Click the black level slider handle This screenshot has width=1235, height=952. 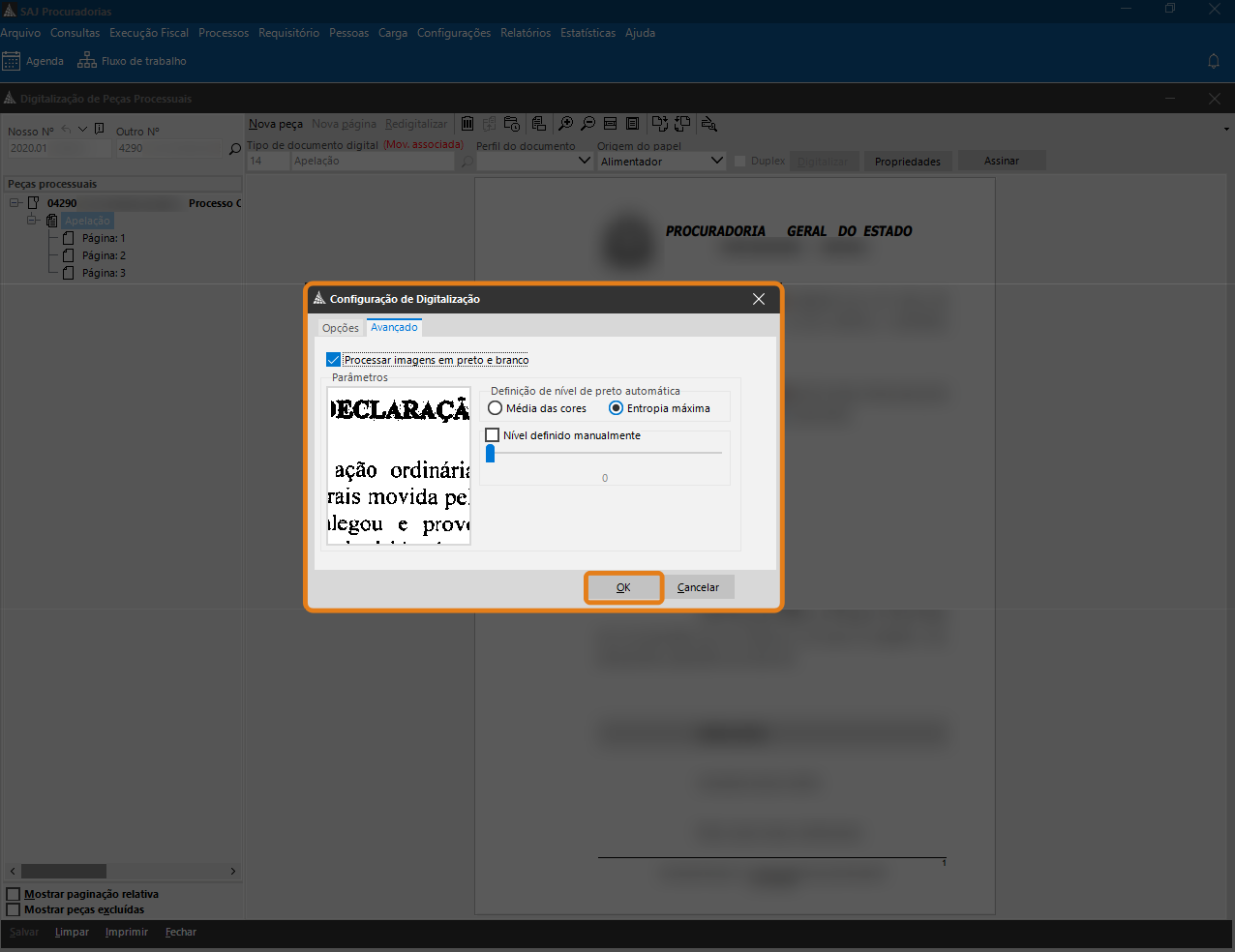(x=490, y=454)
